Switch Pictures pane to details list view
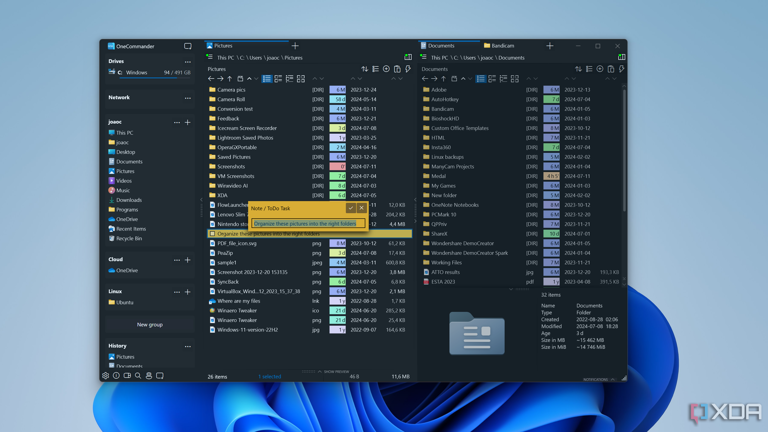 267,79
